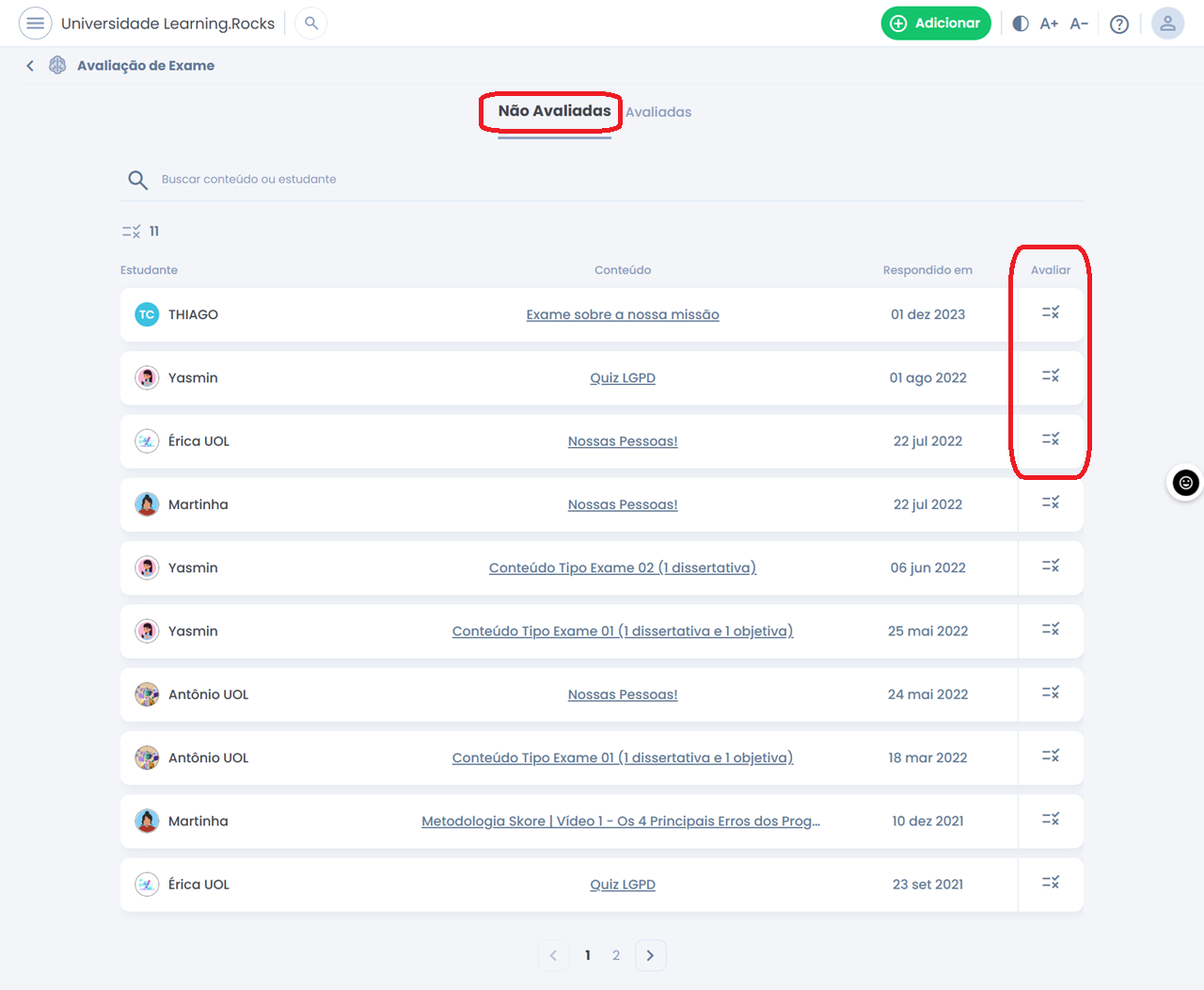Screen dimensions: 1204x990
Task: Click the date 06 jun 2022
Action: [x=928, y=567]
